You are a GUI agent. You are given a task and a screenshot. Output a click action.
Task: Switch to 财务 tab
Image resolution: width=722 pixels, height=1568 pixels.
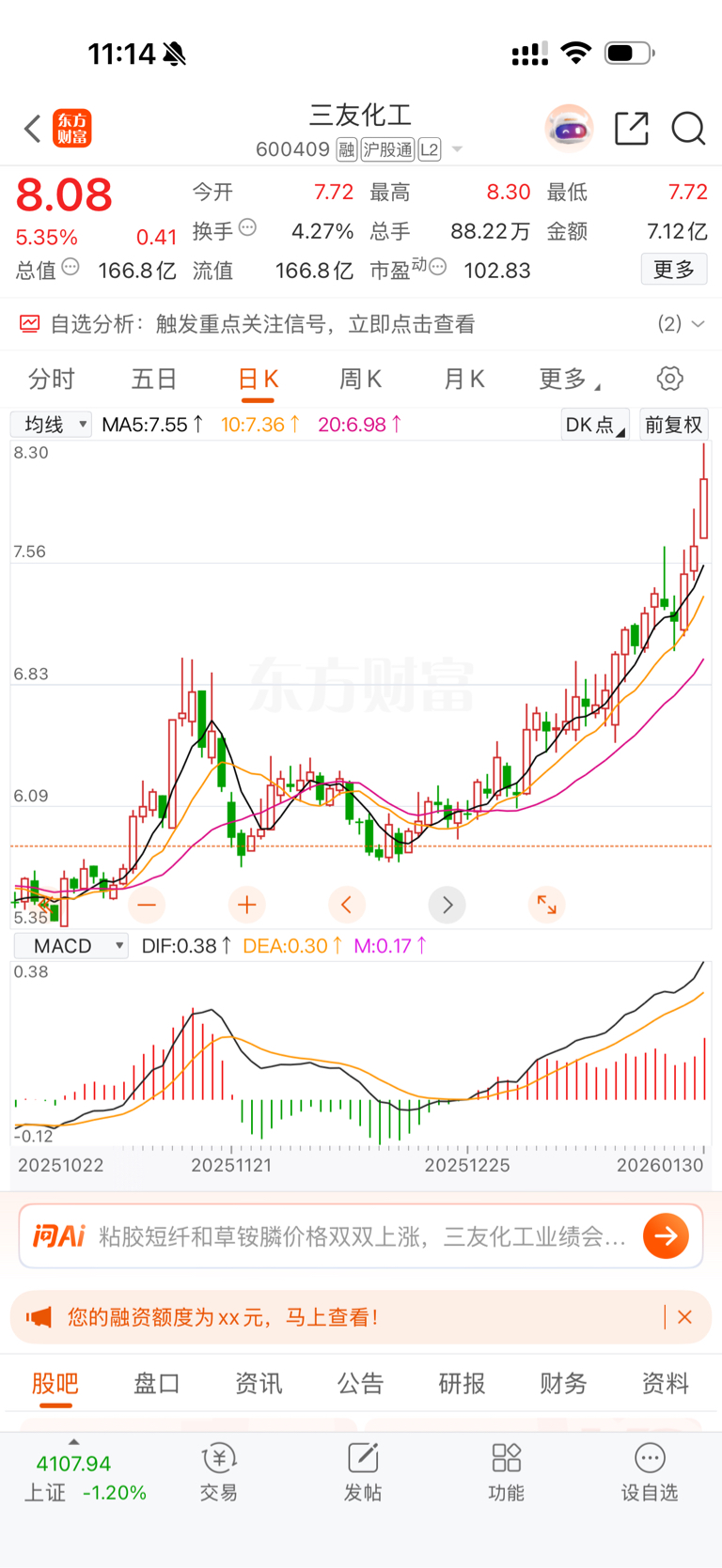(x=563, y=1384)
